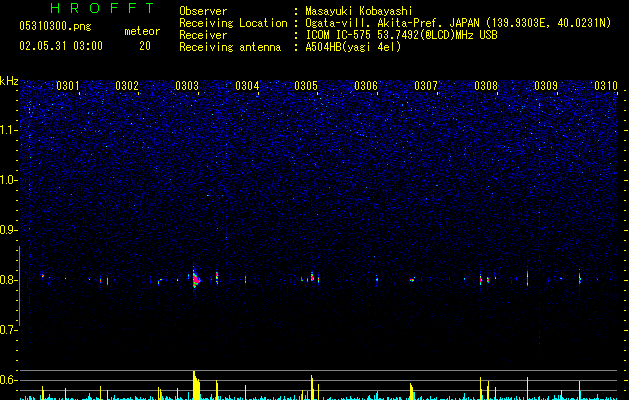Click the meteor echo near 0307
This screenshot has width=629, height=400.
coord(412,280)
